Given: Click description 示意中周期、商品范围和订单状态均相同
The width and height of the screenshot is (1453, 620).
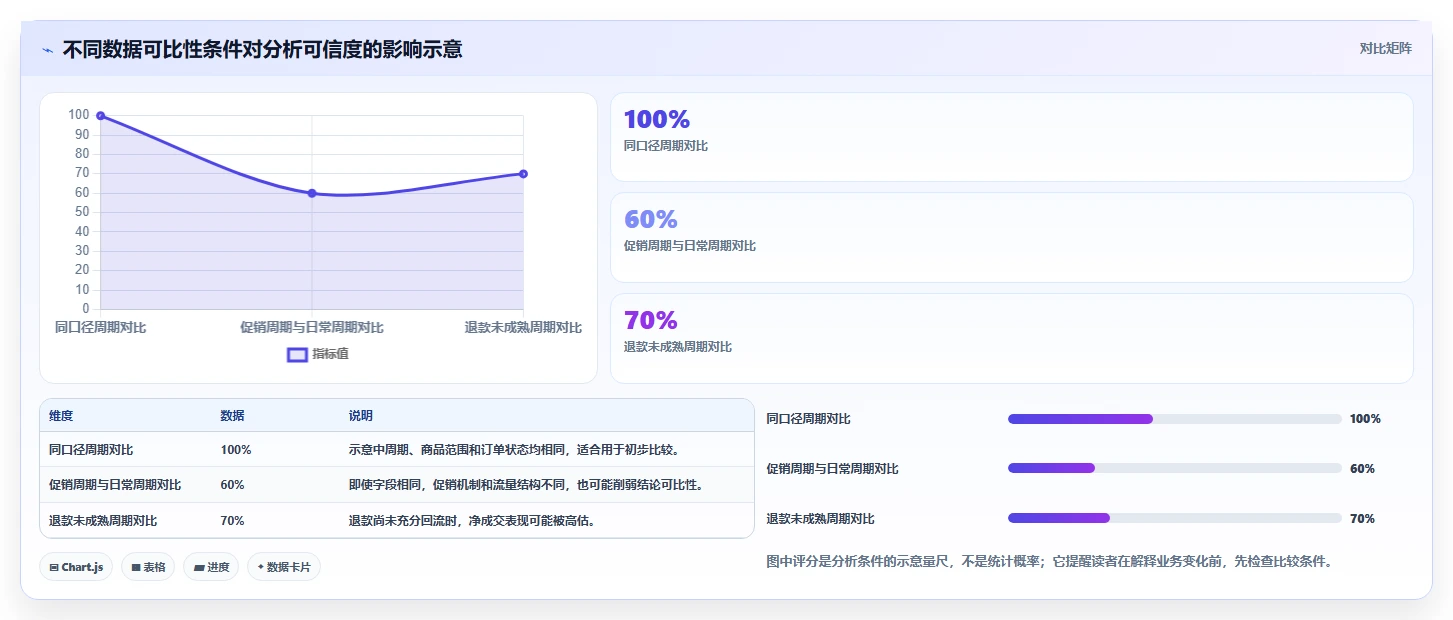Looking at the screenshot, I should tap(457, 450).
